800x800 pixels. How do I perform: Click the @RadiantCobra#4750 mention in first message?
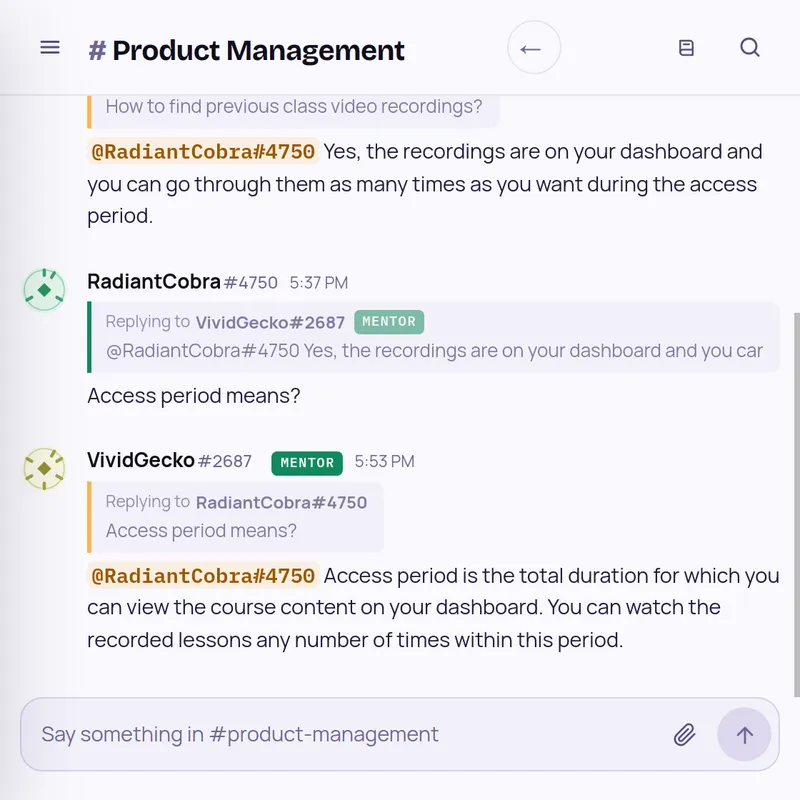[203, 152]
